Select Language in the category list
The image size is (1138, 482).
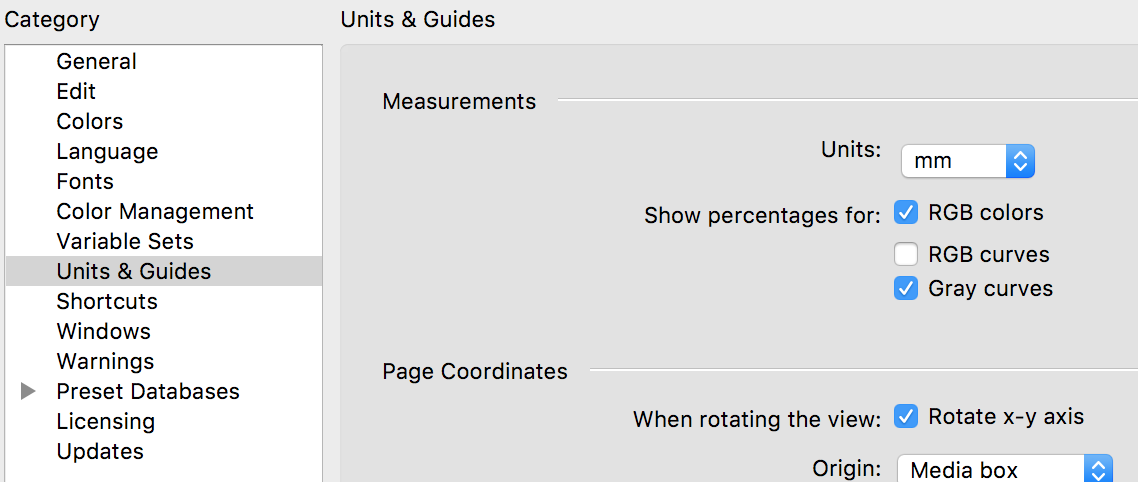107,151
